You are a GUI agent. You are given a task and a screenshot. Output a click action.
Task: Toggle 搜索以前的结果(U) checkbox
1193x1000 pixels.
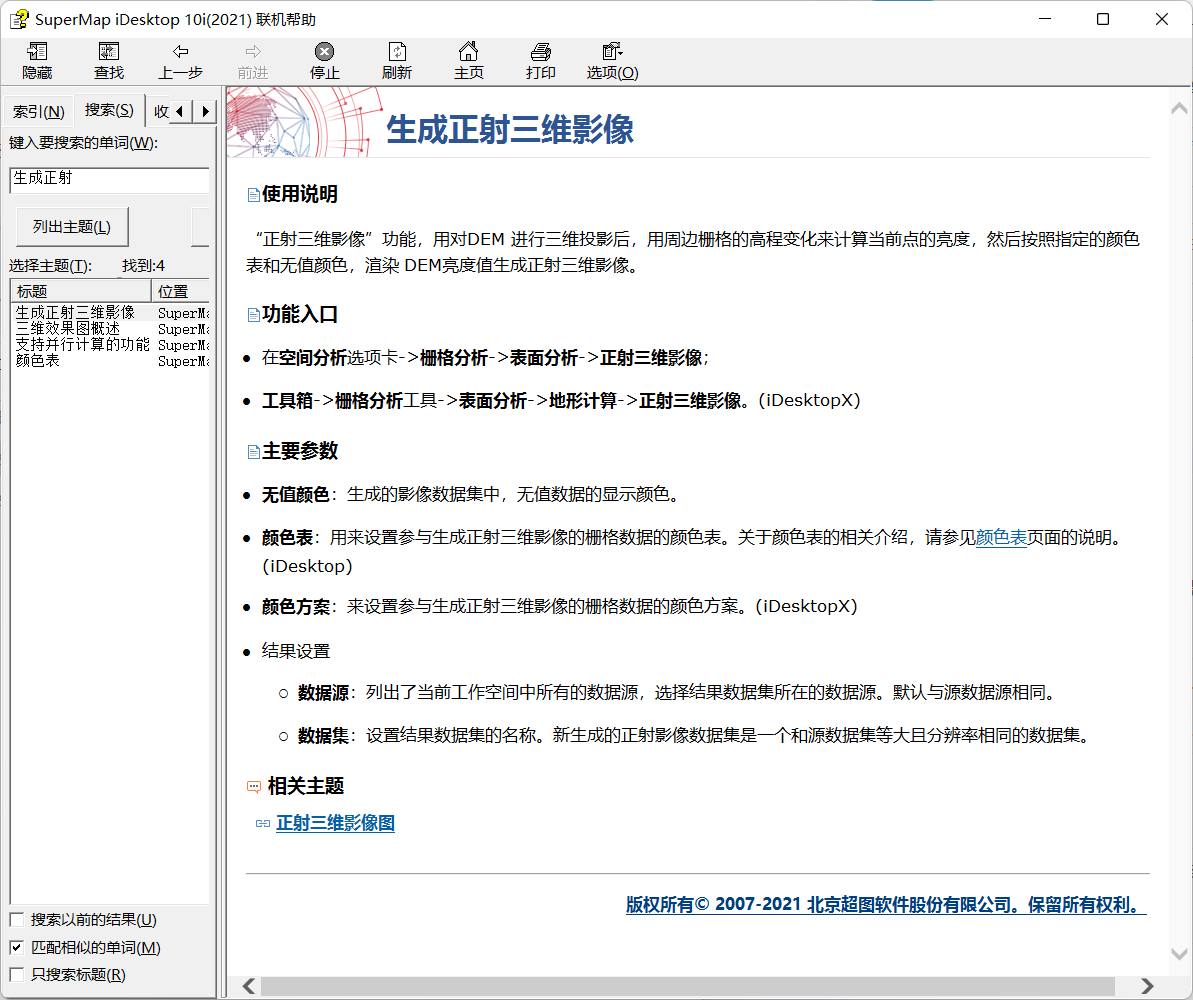pyautogui.click(x=17, y=919)
